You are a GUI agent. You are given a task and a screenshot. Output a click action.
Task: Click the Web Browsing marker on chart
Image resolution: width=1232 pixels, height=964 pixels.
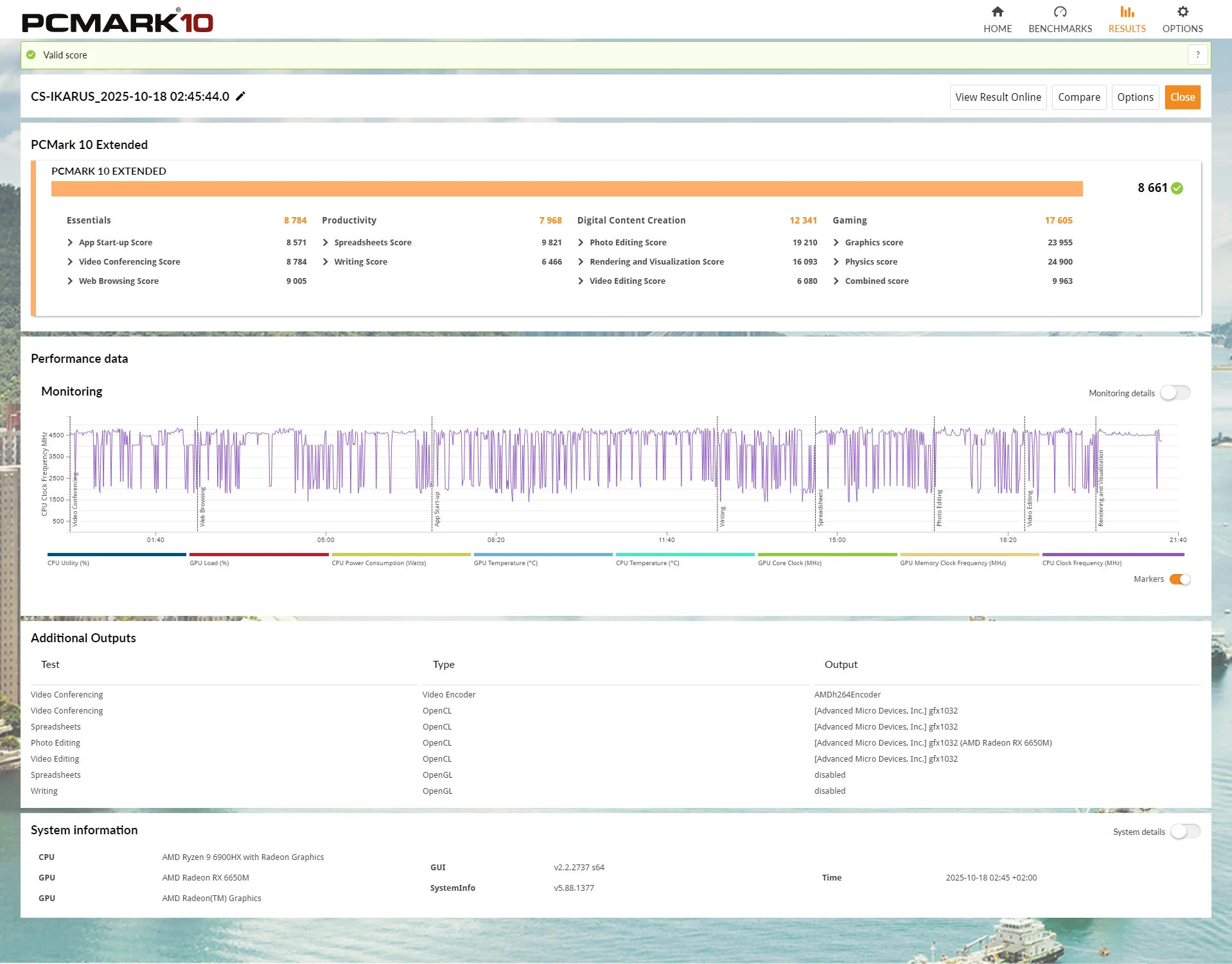202,507
